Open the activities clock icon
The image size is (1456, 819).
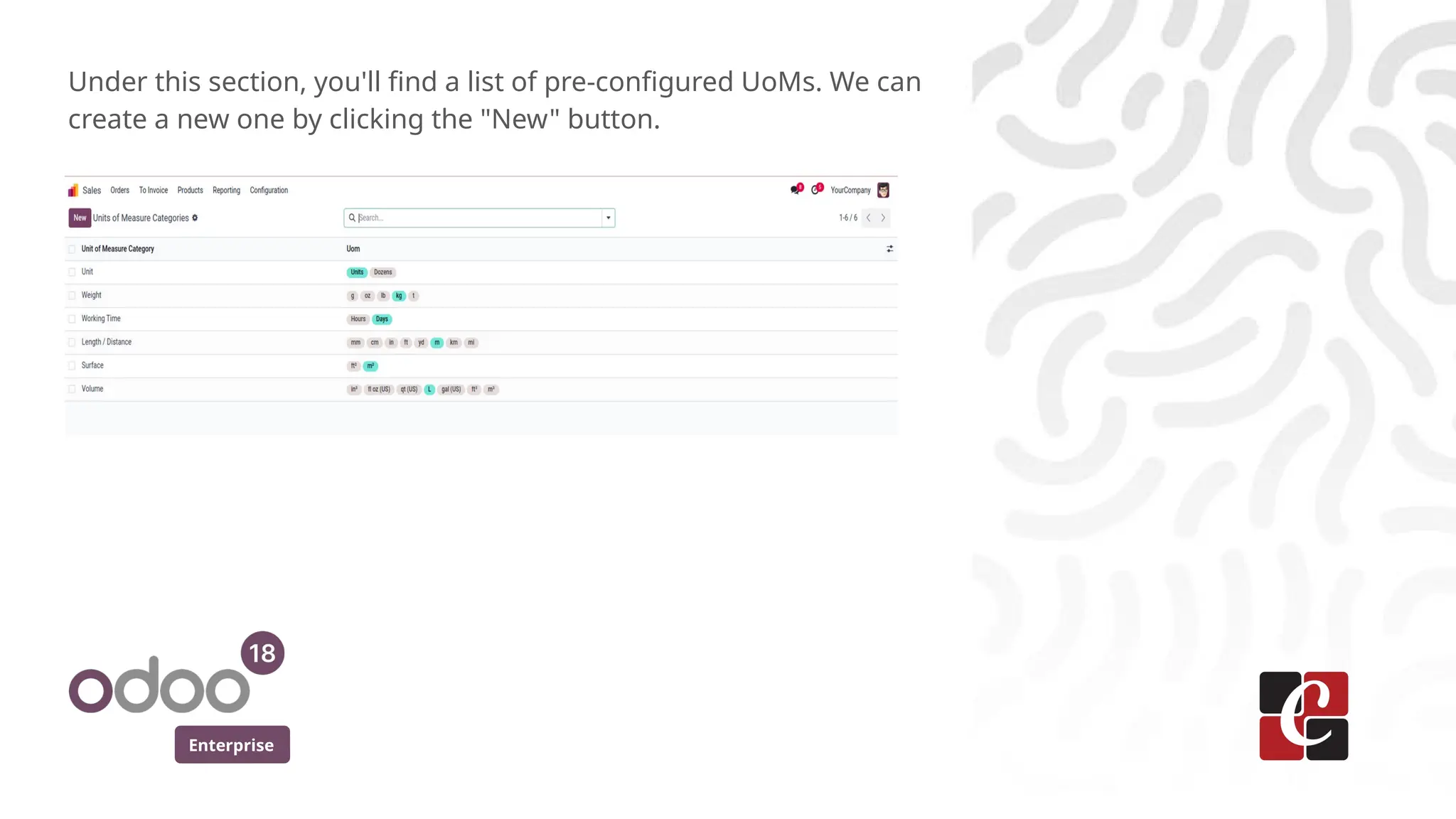(815, 190)
